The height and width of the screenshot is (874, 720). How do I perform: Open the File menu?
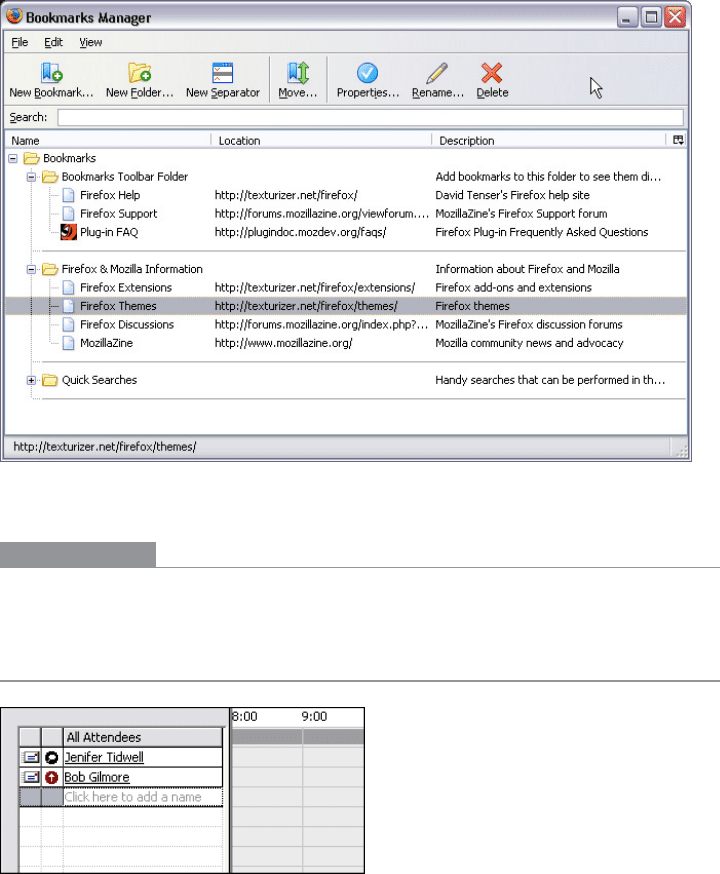pos(20,42)
